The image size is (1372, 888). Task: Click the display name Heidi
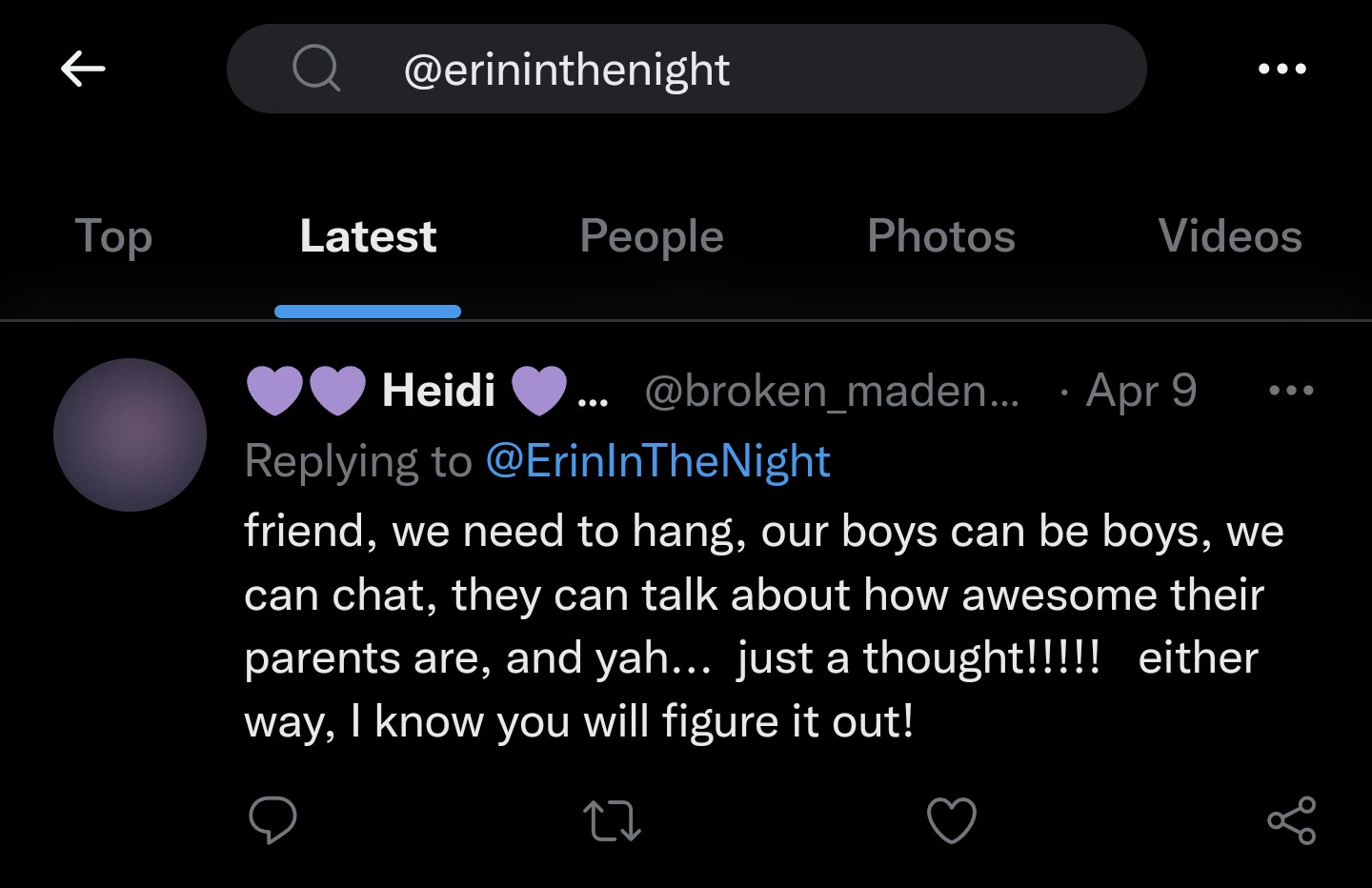tap(438, 391)
